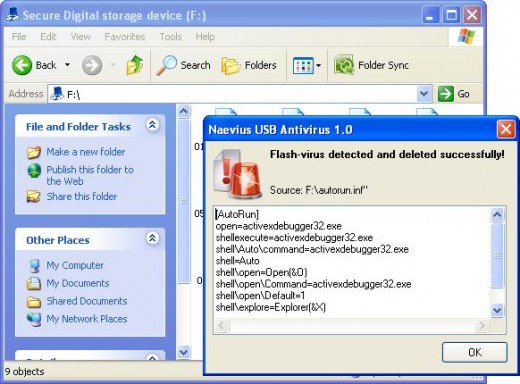Open the Help menu
Viewport: 520px width, 384px height.
205,36
